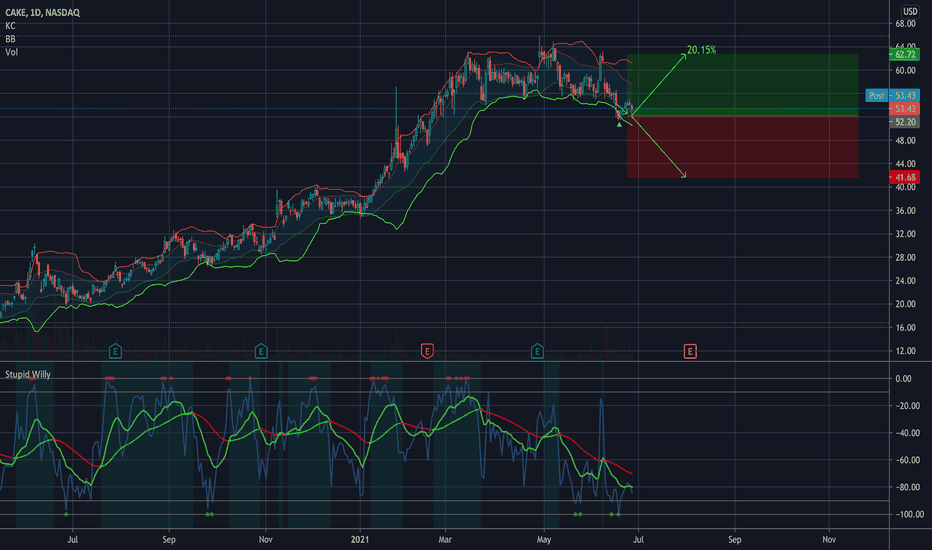The width and height of the screenshot is (932, 550).
Task: Click the 68.00 price scale value
Action: point(906,24)
